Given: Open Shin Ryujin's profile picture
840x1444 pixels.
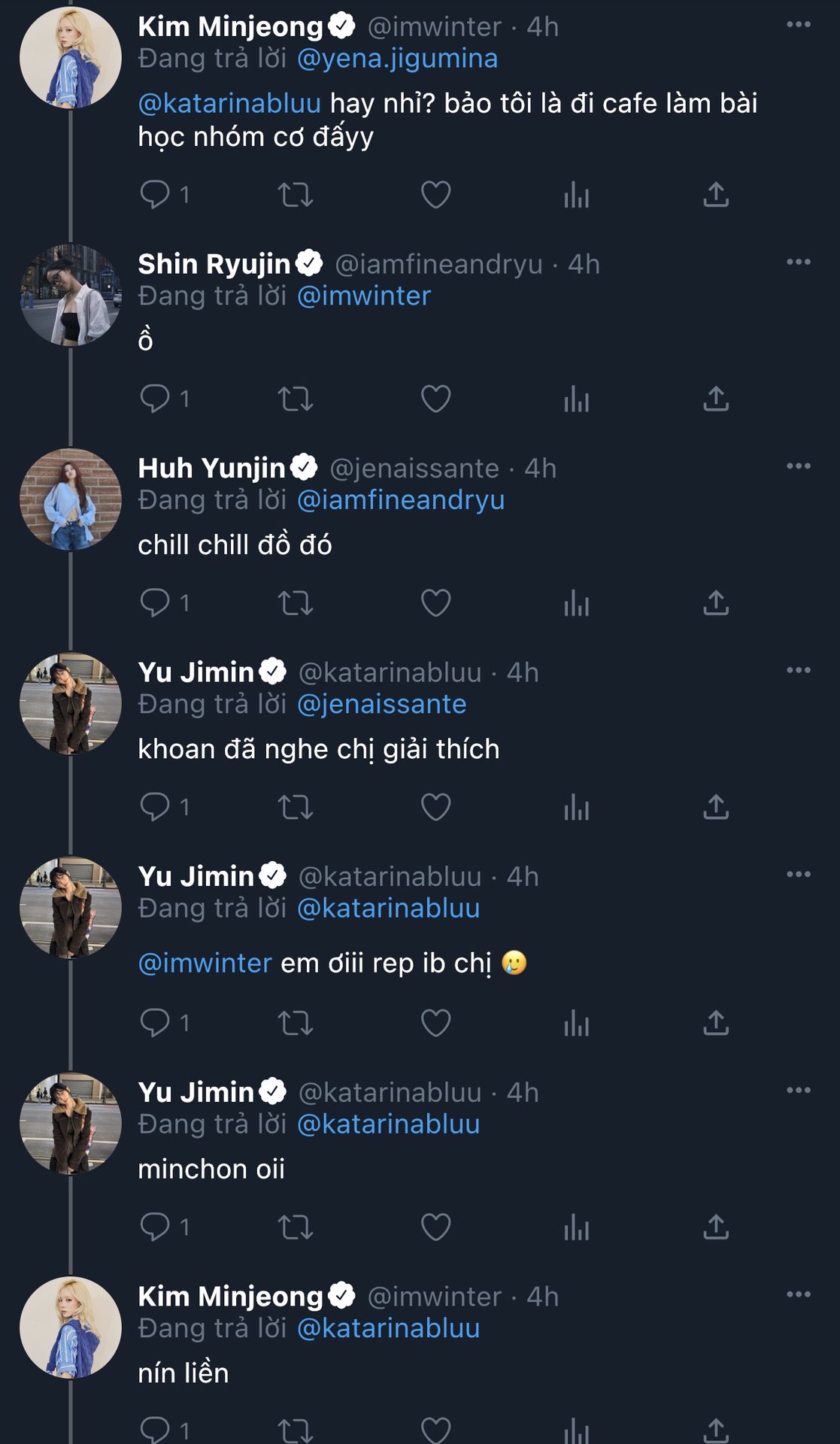Looking at the screenshot, I should click(71, 296).
